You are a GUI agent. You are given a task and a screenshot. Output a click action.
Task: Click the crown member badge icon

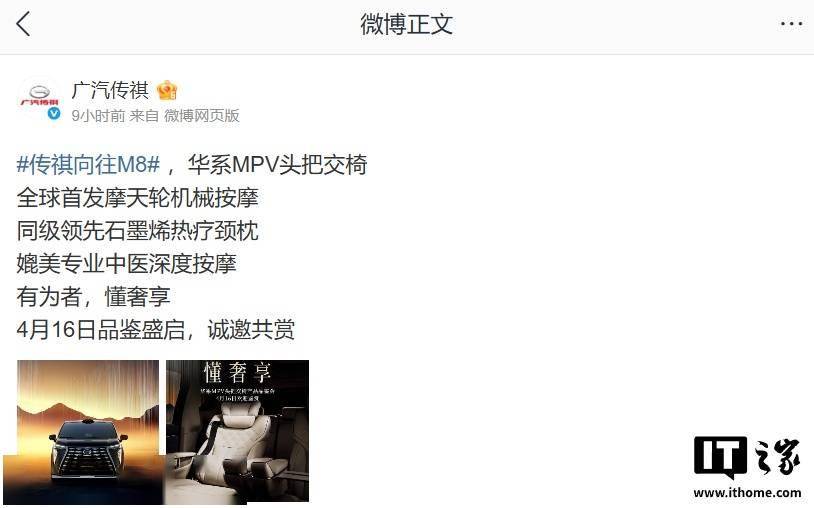[x=167, y=90]
